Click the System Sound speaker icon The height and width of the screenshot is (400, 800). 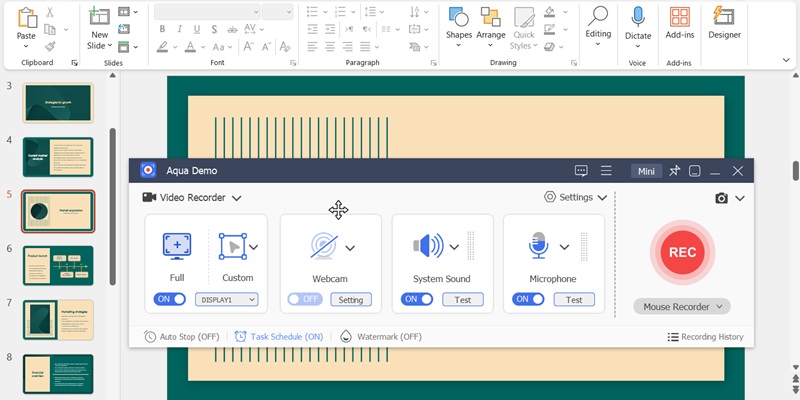428,246
